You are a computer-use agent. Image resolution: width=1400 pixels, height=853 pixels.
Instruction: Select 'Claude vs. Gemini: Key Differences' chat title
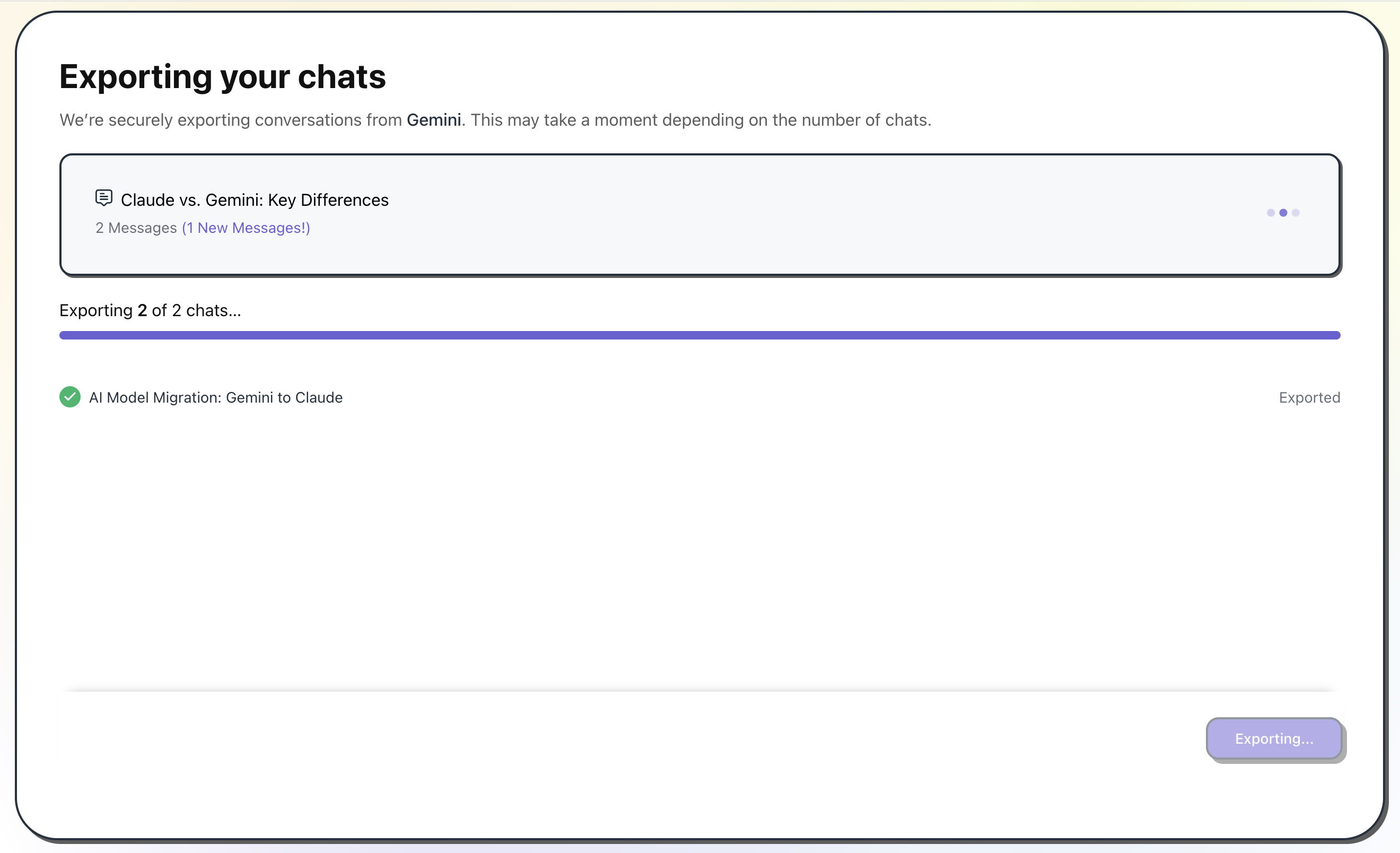(x=255, y=200)
